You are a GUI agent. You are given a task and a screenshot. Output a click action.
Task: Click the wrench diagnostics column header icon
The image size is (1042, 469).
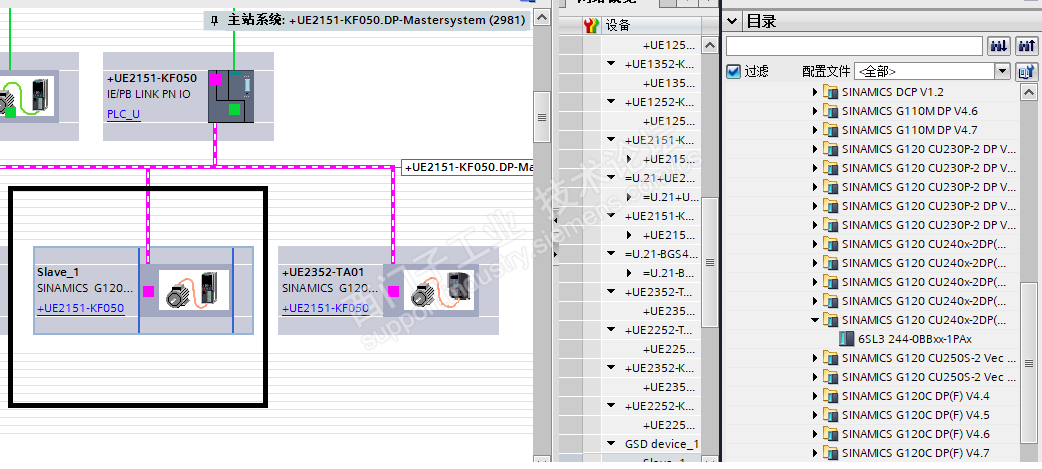coord(591,26)
